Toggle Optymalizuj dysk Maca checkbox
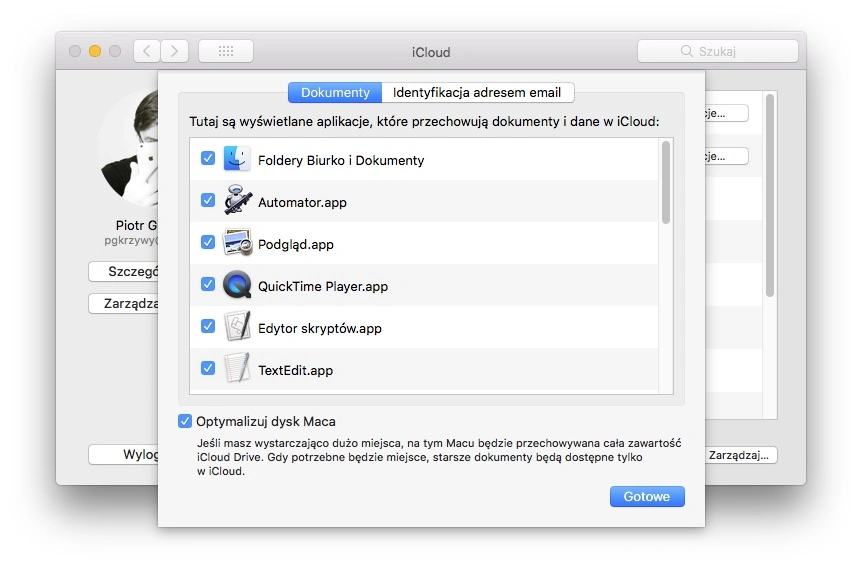The height and width of the screenshot is (565, 862). (x=185, y=422)
